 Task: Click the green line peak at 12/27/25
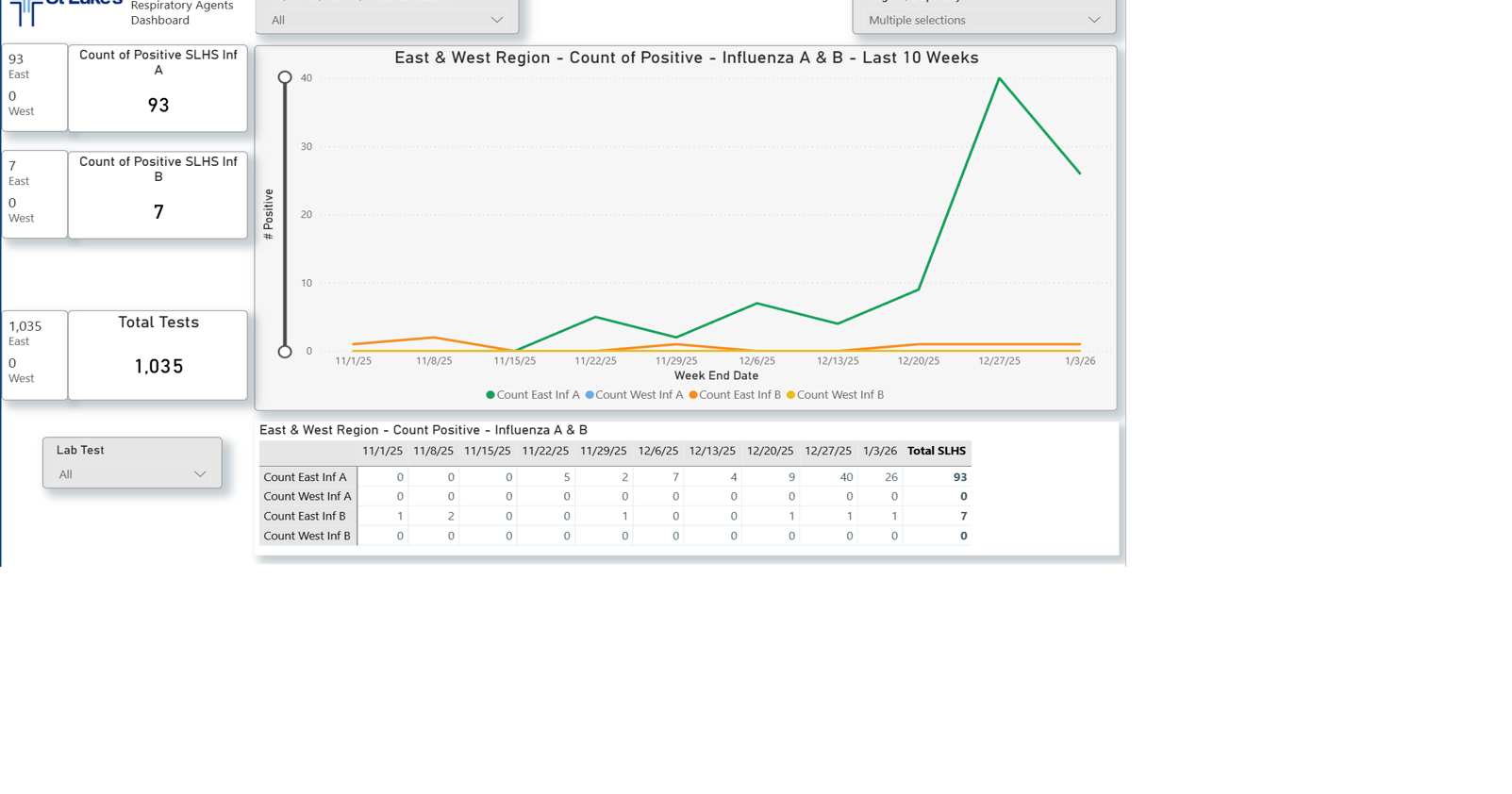pyautogui.click(x=999, y=78)
